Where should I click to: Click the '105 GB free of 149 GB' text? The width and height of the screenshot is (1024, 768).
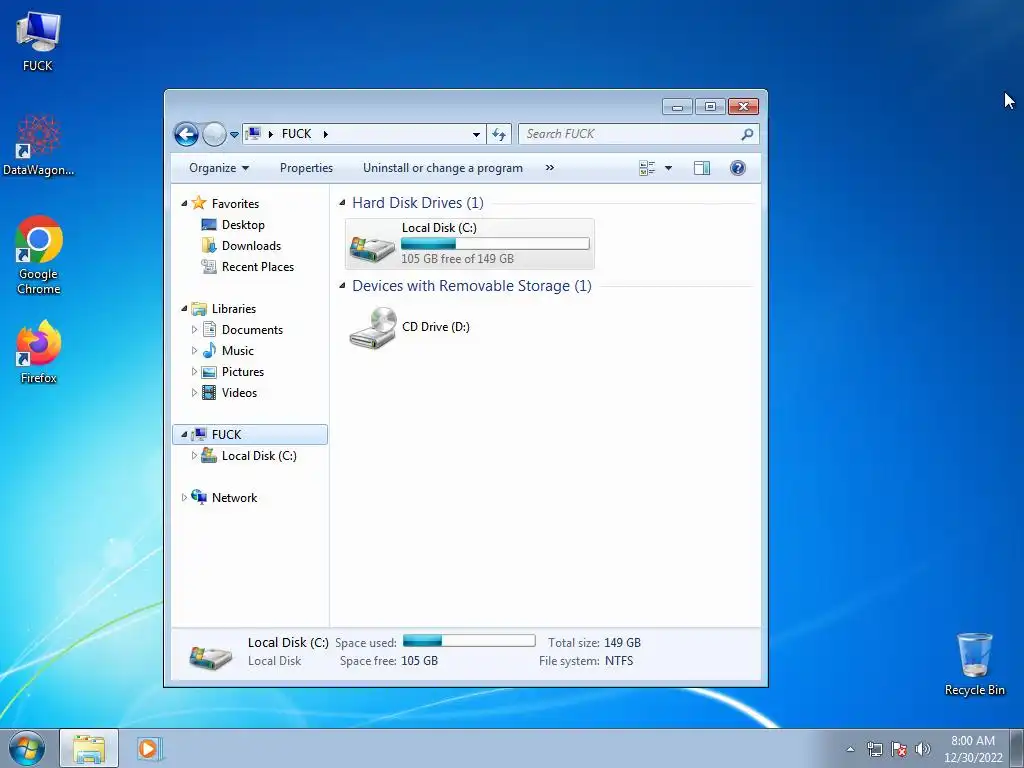[x=457, y=259]
